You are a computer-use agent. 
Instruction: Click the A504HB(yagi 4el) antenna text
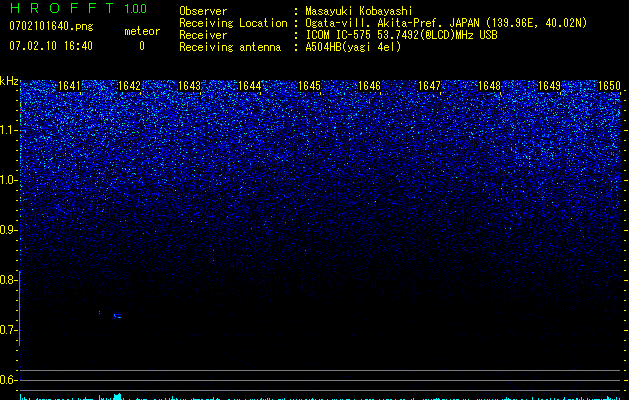click(x=353, y=47)
